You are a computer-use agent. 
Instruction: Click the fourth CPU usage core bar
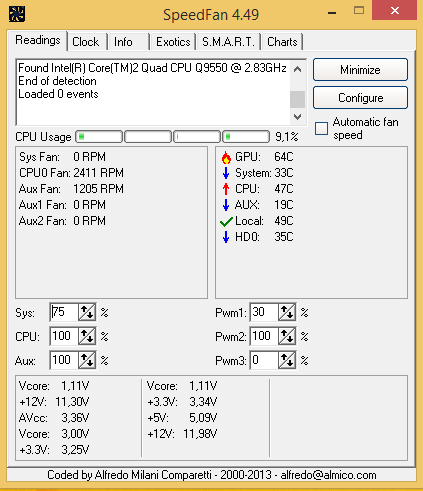[x=246, y=137]
